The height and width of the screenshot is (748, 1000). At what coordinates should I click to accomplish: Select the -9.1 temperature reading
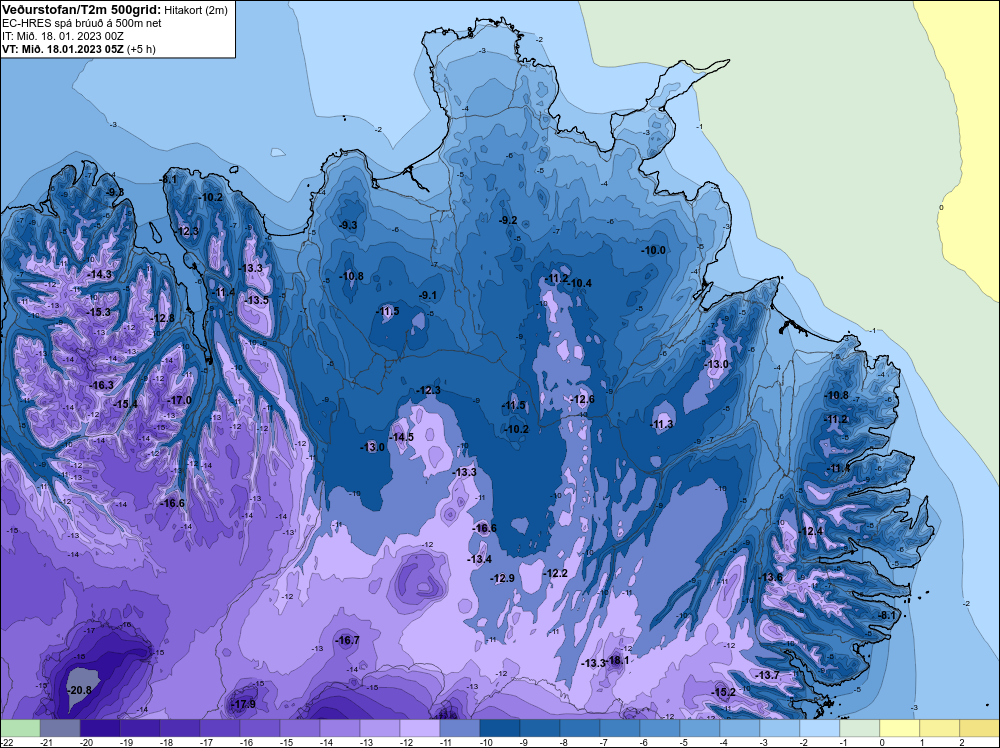coord(428,295)
